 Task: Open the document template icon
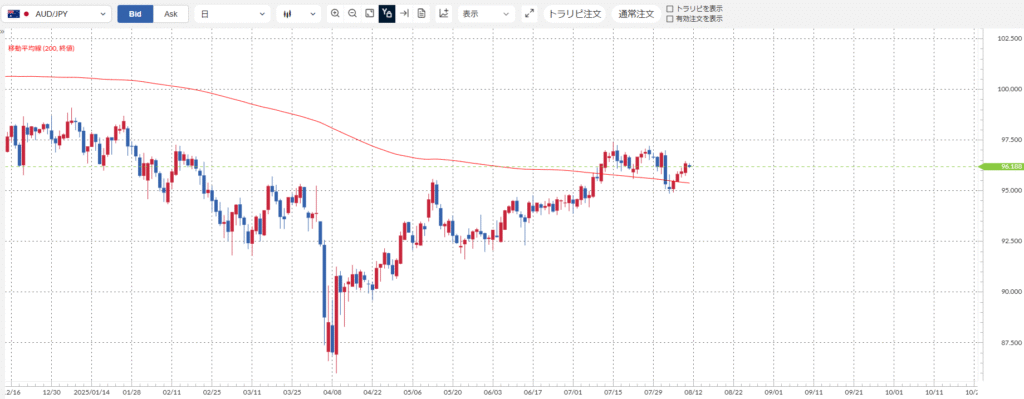421,14
